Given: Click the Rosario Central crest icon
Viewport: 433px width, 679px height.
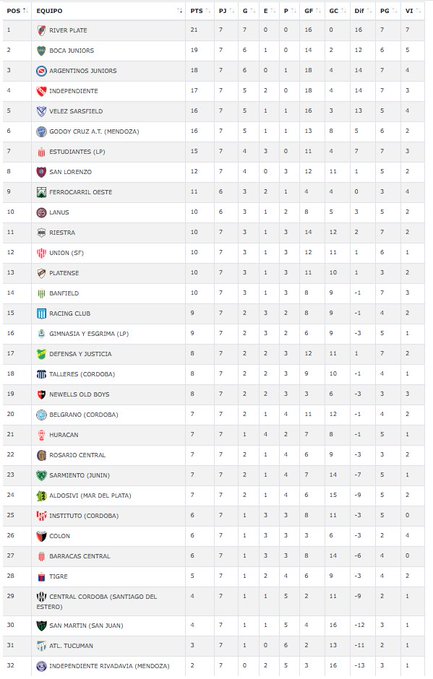Looking at the screenshot, I should [41, 455].
